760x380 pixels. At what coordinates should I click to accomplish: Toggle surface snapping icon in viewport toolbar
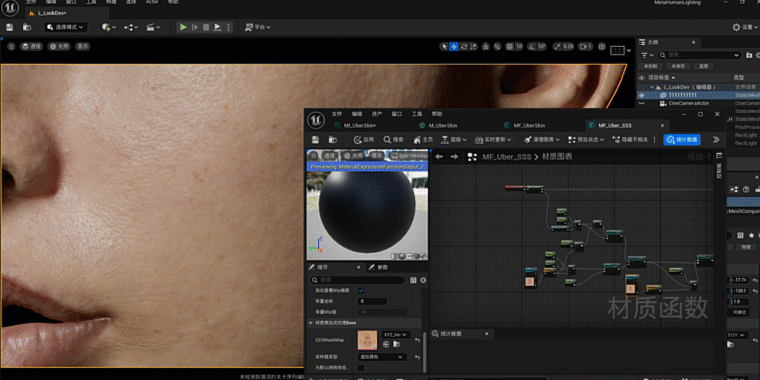497,47
